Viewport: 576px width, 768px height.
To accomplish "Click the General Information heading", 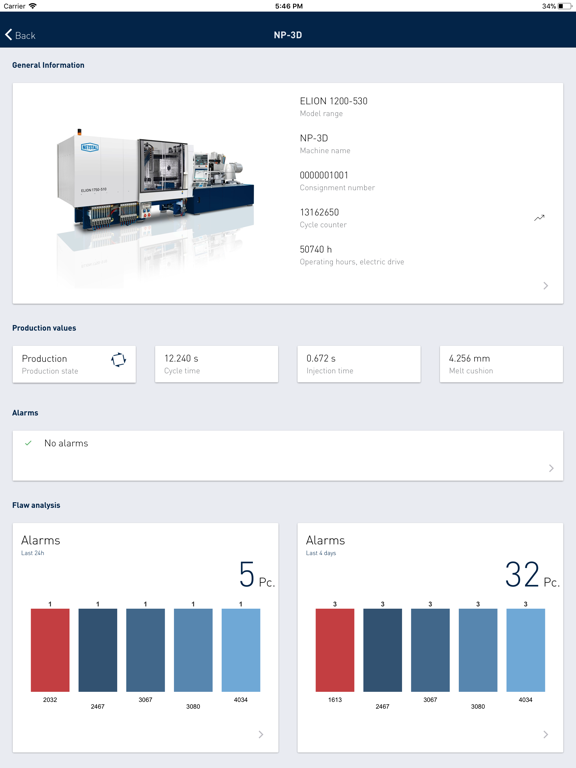I will 48,65.
